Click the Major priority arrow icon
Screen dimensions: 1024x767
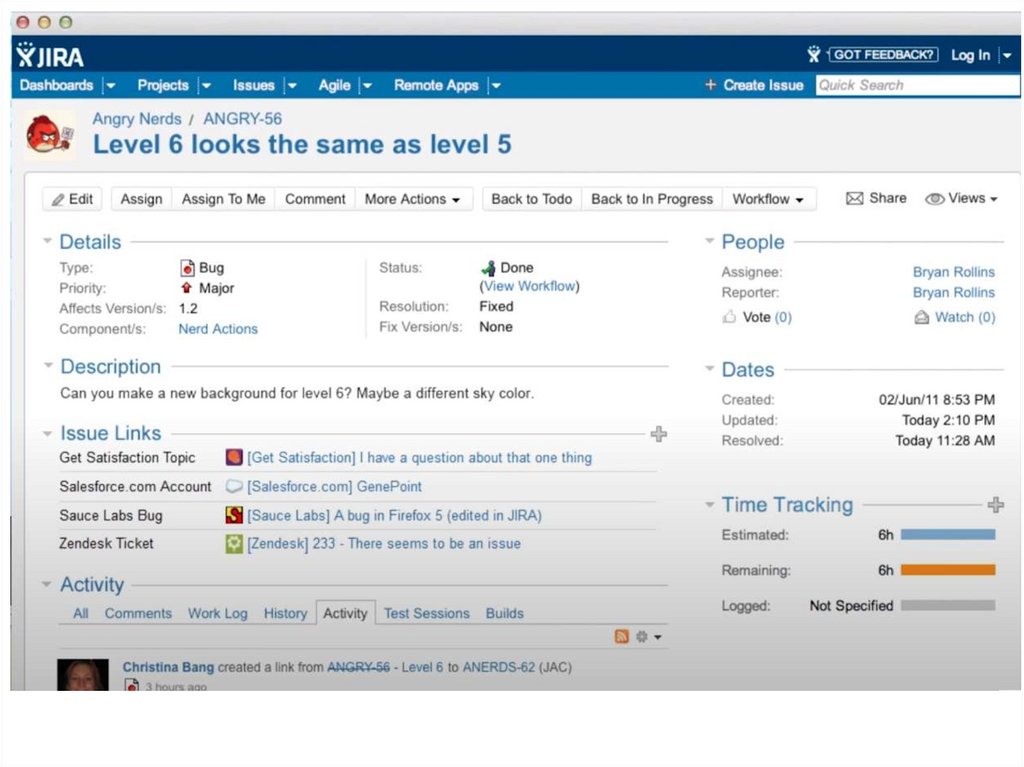point(187,288)
